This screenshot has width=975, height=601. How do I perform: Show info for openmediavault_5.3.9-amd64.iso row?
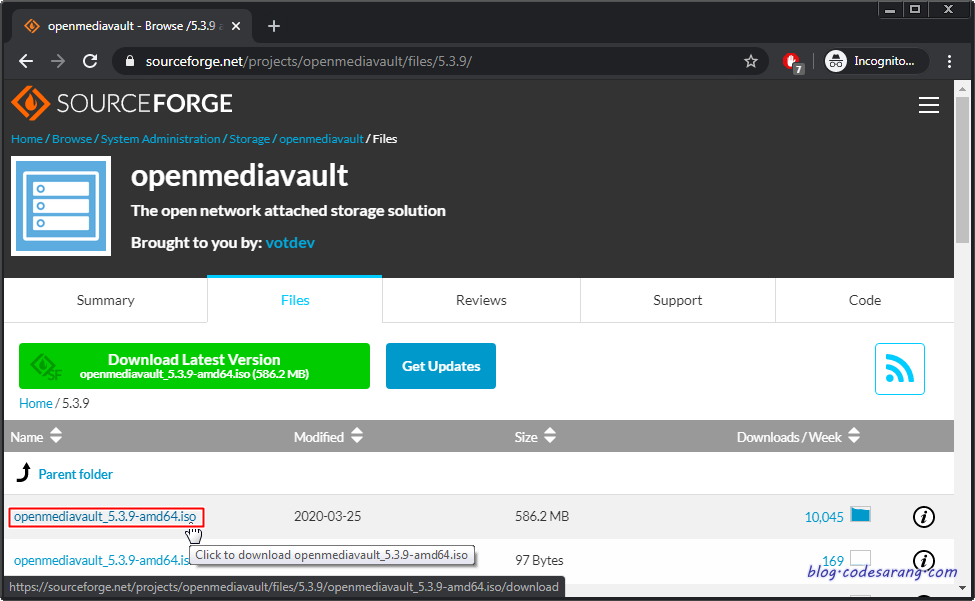tap(923, 516)
